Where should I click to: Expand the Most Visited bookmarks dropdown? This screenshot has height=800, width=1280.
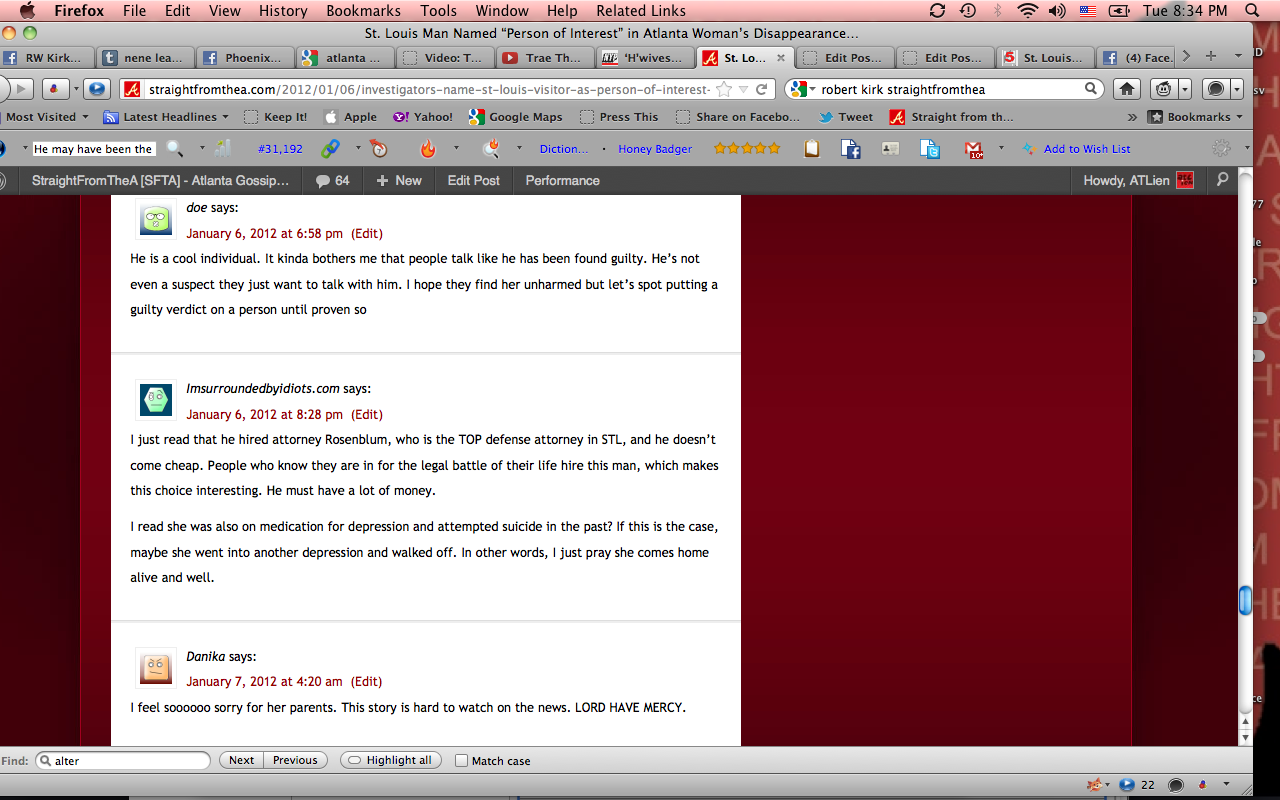pyautogui.click(x=45, y=117)
